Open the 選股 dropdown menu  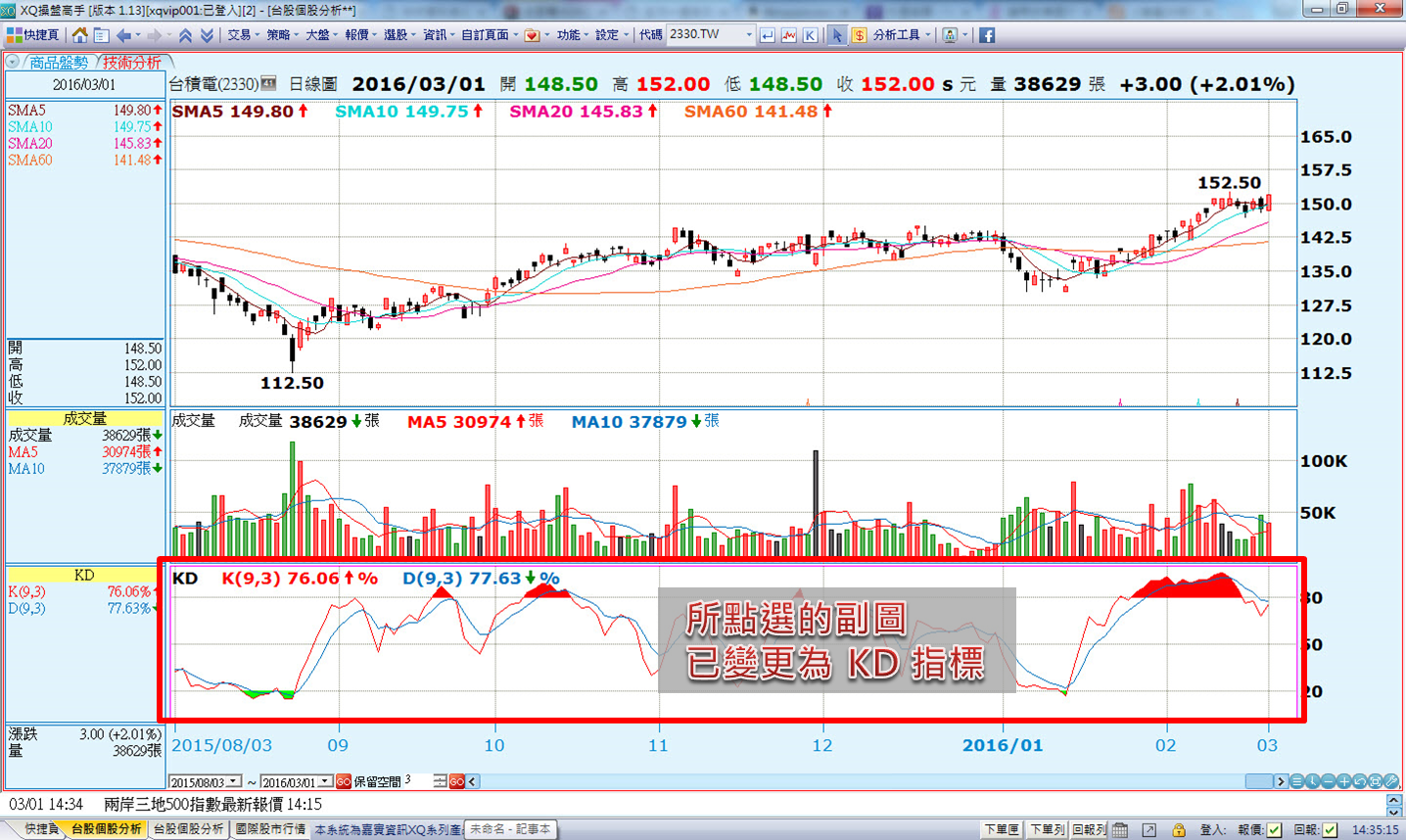pos(399,35)
